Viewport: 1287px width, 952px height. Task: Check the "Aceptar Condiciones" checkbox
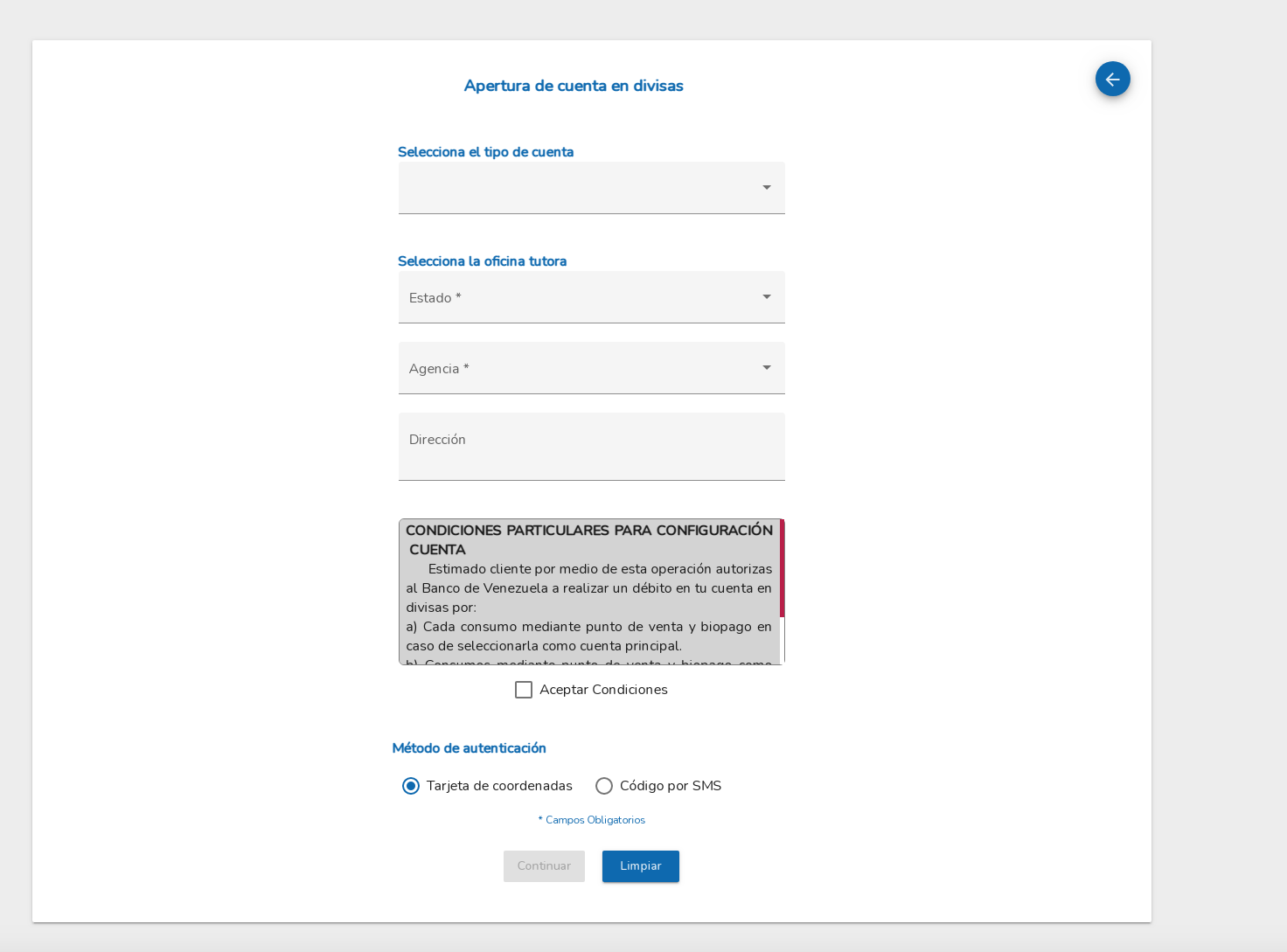pyautogui.click(x=524, y=690)
